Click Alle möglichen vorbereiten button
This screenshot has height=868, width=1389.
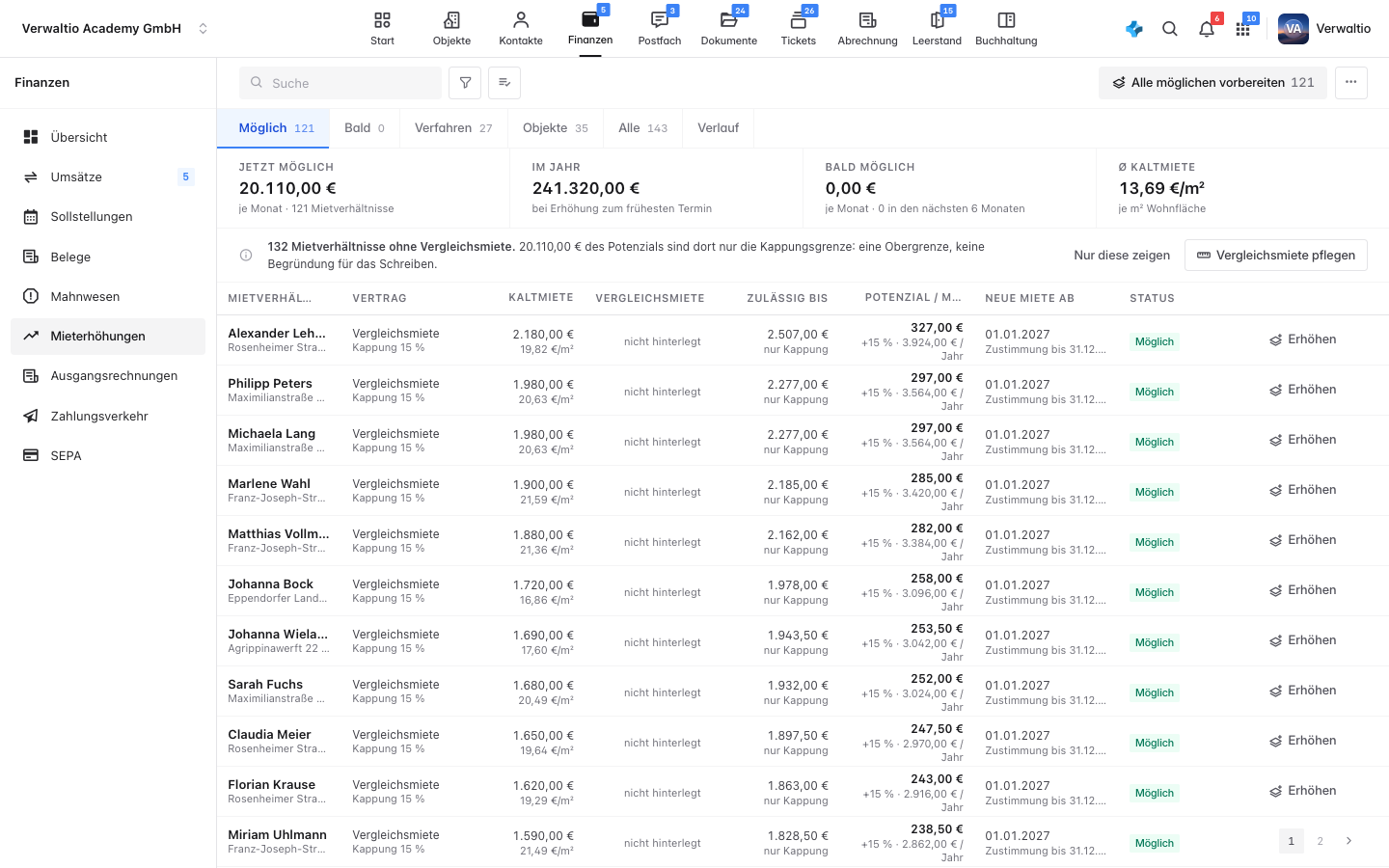[1212, 83]
